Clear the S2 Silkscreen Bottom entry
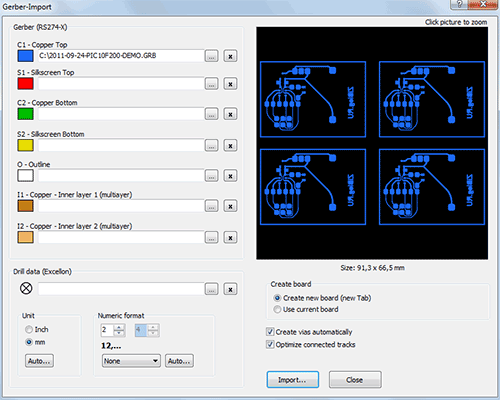The image size is (500, 400). click(230, 145)
